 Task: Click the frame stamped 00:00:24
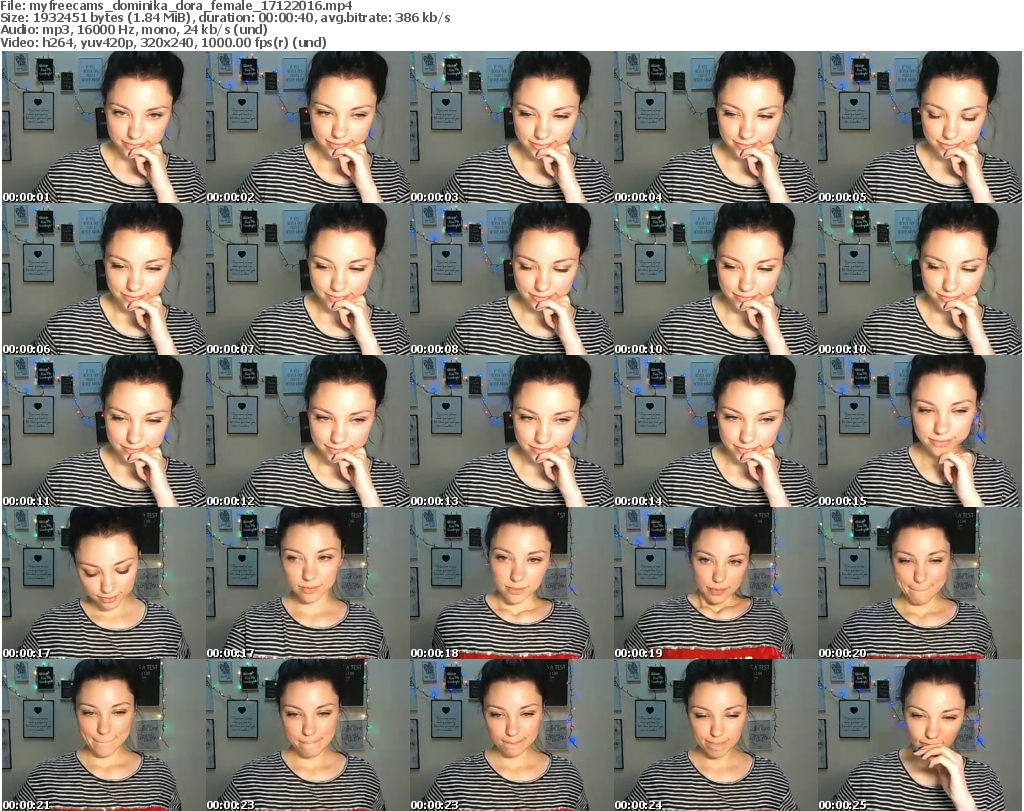tap(716, 735)
